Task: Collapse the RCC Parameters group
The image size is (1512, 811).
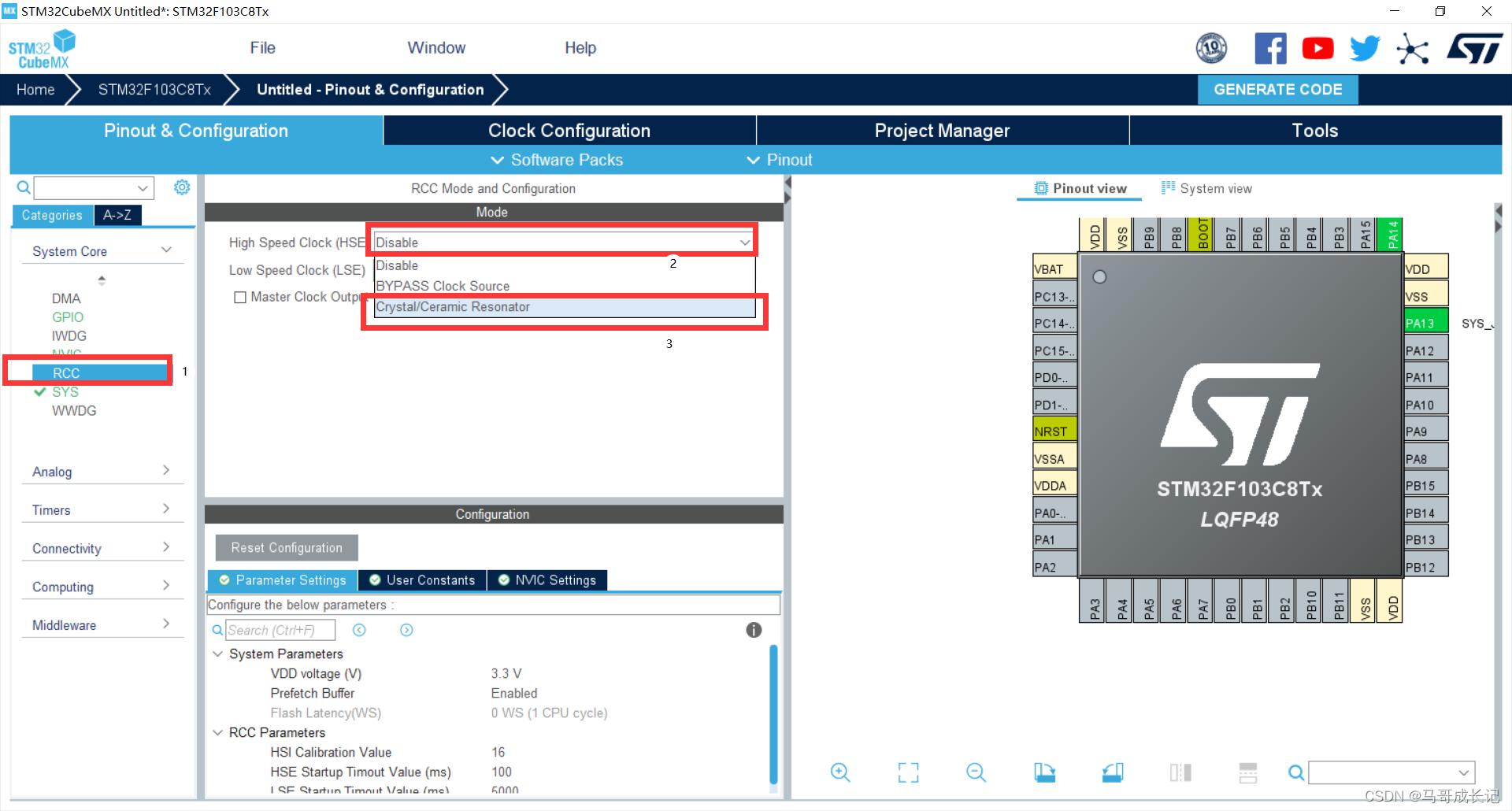Action: coord(218,733)
